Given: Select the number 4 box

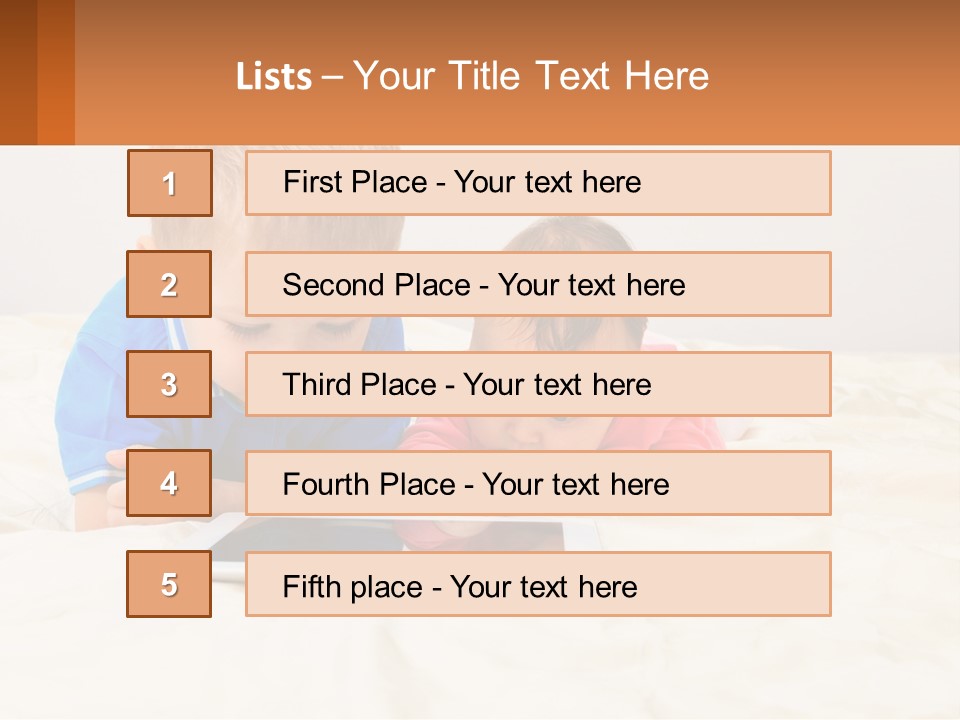Looking at the screenshot, I should [x=169, y=484].
